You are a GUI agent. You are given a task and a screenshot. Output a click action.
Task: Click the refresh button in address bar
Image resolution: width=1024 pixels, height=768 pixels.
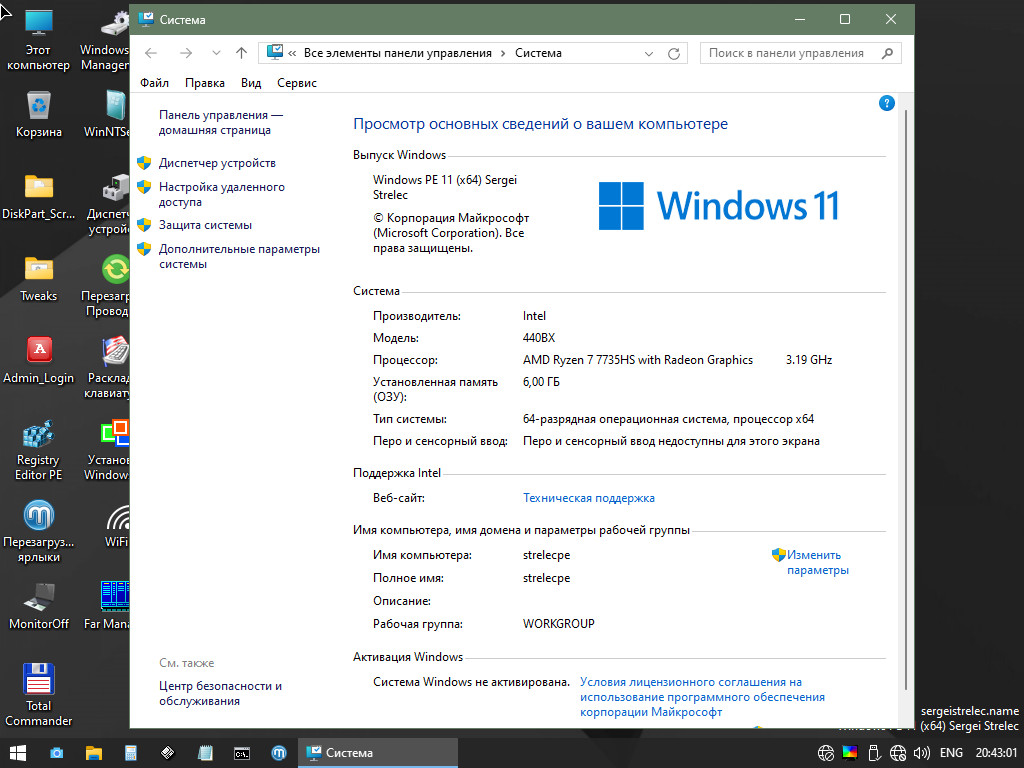674,54
